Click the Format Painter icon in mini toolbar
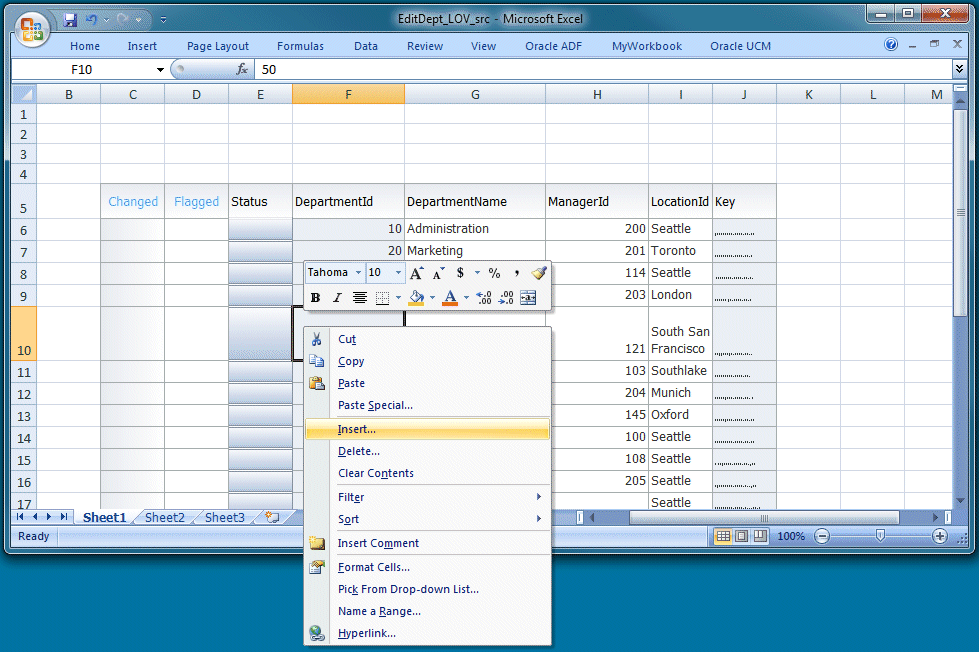The image size is (979, 652). click(x=539, y=273)
